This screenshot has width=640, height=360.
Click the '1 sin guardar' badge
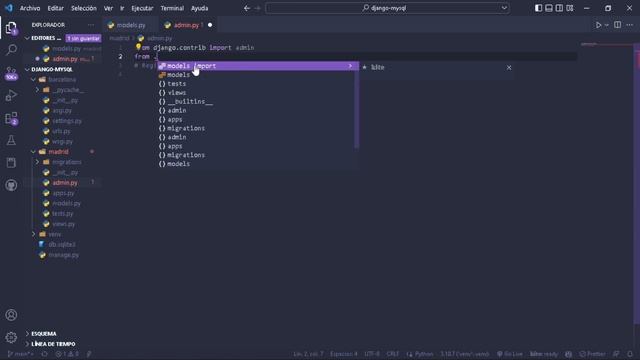click(x=84, y=38)
